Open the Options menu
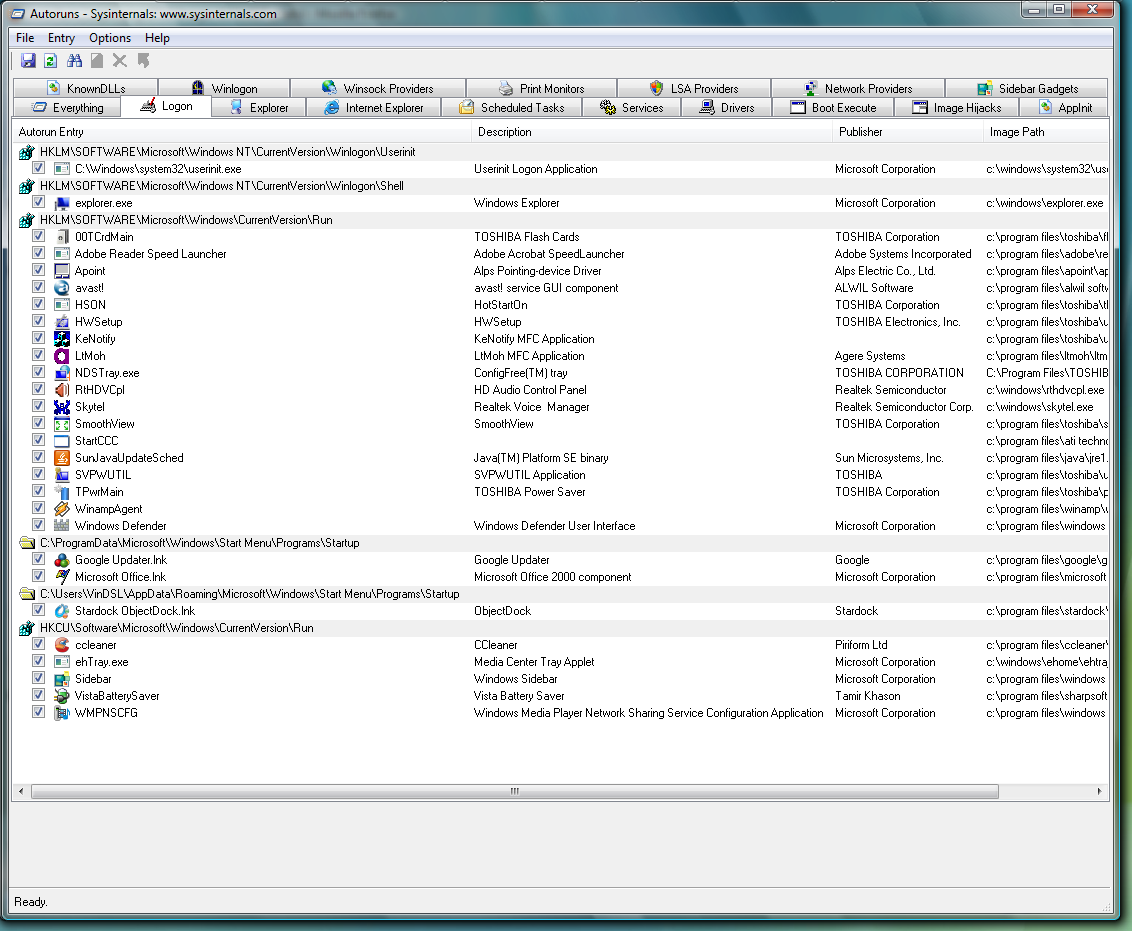The height and width of the screenshot is (931, 1132). 110,38
